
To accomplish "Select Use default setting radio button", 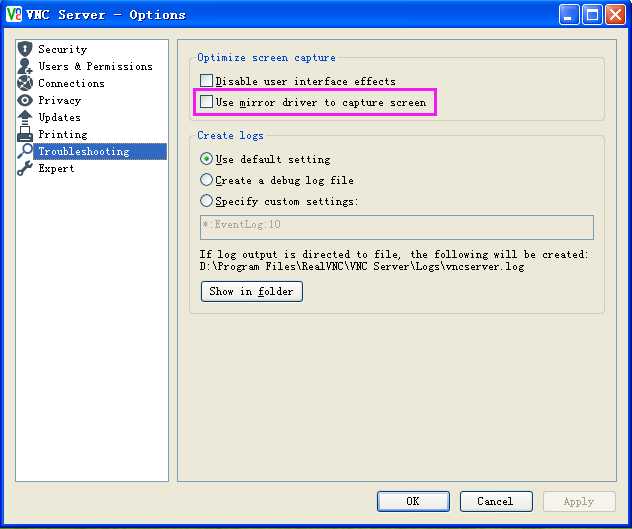I will (x=206, y=159).
